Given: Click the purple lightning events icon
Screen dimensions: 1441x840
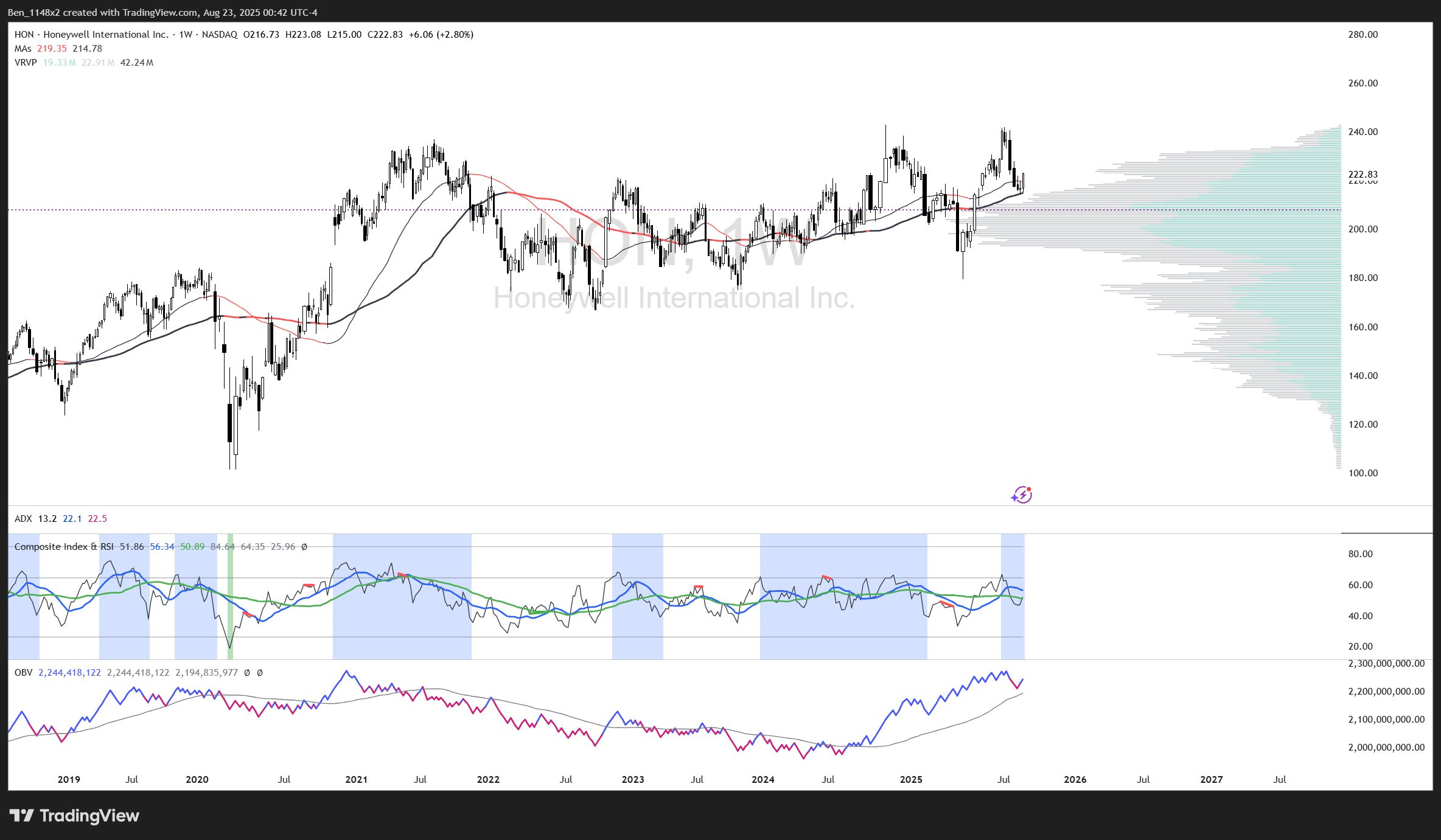Looking at the screenshot, I should 1022,495.
